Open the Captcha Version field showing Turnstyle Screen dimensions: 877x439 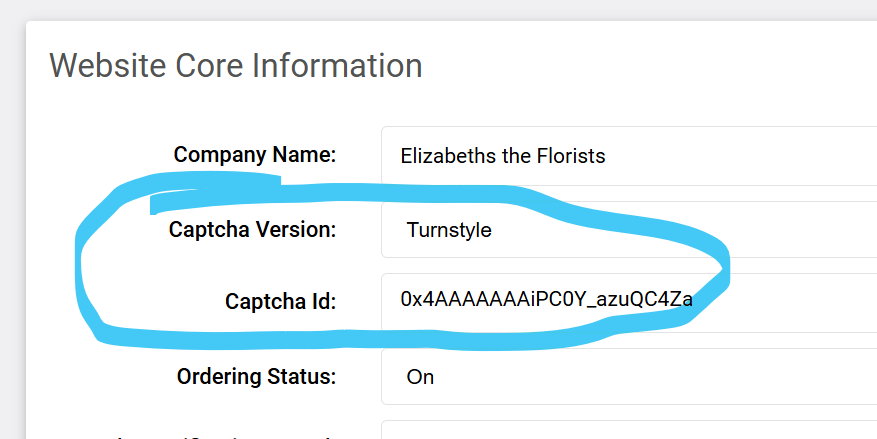[629, 230]
